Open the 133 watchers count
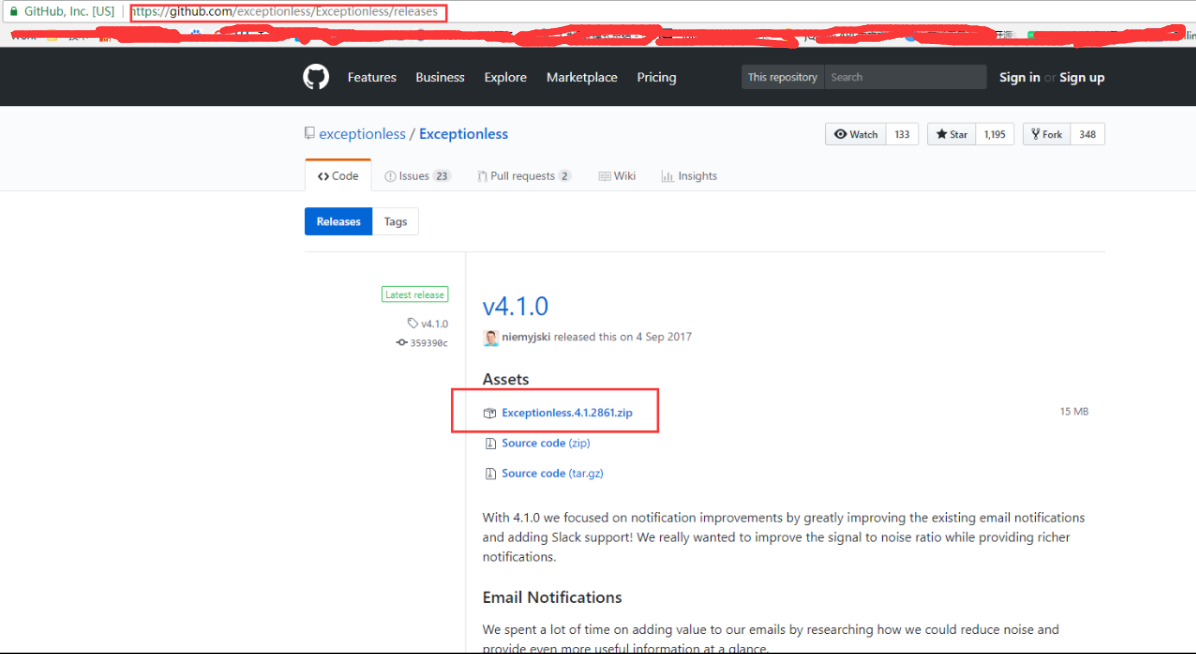The width and height of the screenshot is (1196, 654). (x=902, y=134)
